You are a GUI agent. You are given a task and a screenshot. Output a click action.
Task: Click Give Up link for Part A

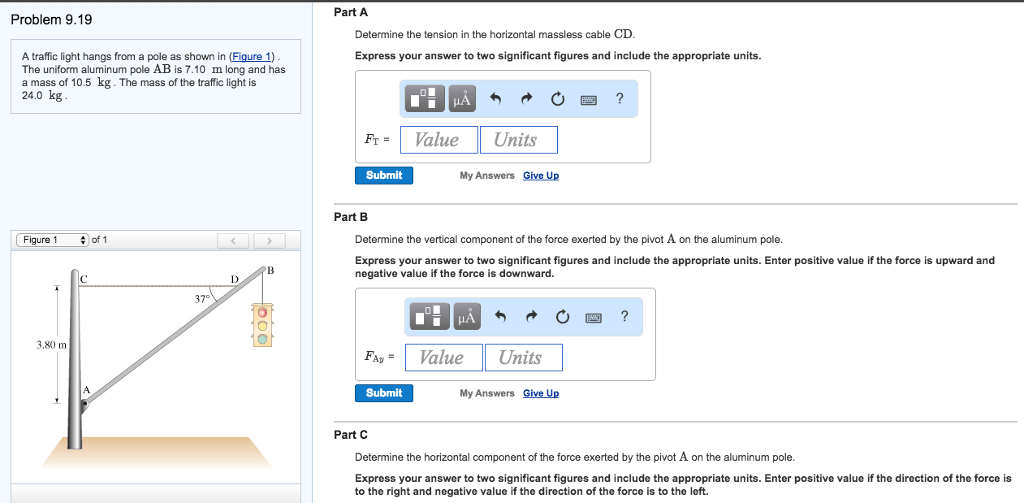(541, 176)
